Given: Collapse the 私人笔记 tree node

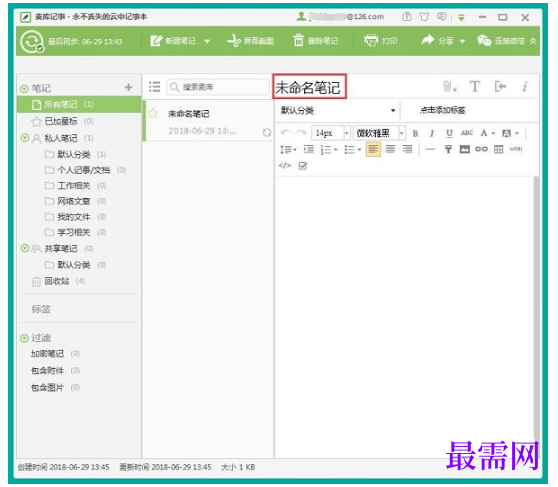Looking at the screenshot, I should pos(25,138).
